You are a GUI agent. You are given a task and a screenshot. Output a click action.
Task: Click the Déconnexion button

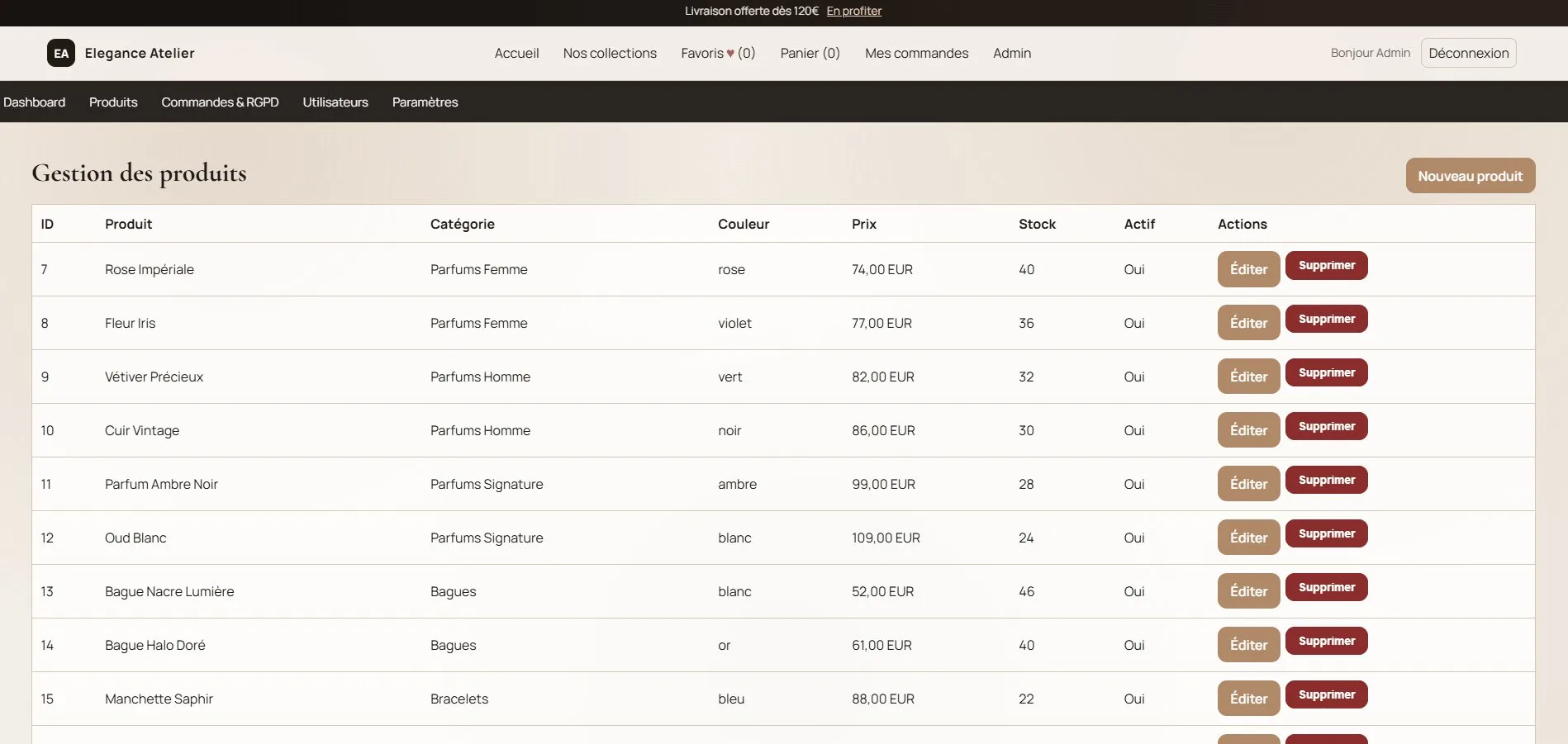point(1467,52)
